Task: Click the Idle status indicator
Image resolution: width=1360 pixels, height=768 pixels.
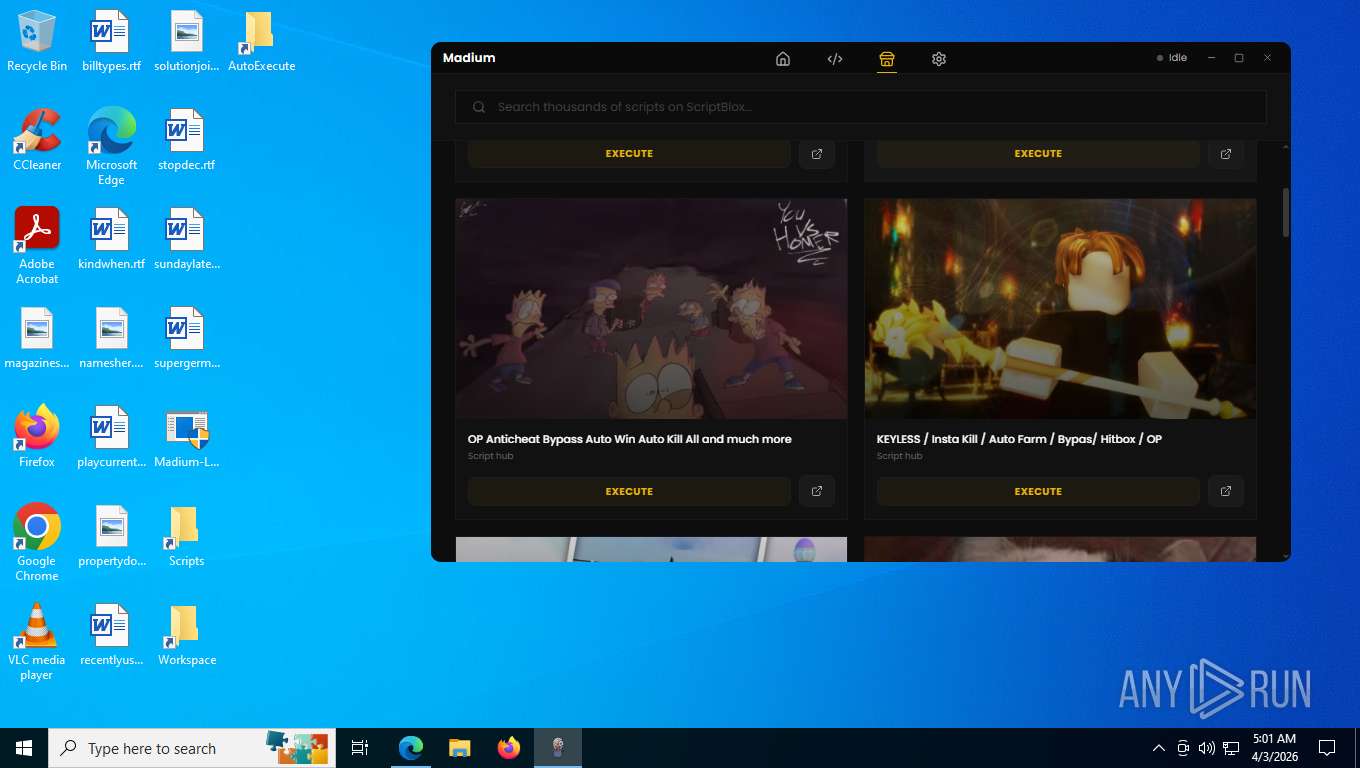Action: (1172, 58)
